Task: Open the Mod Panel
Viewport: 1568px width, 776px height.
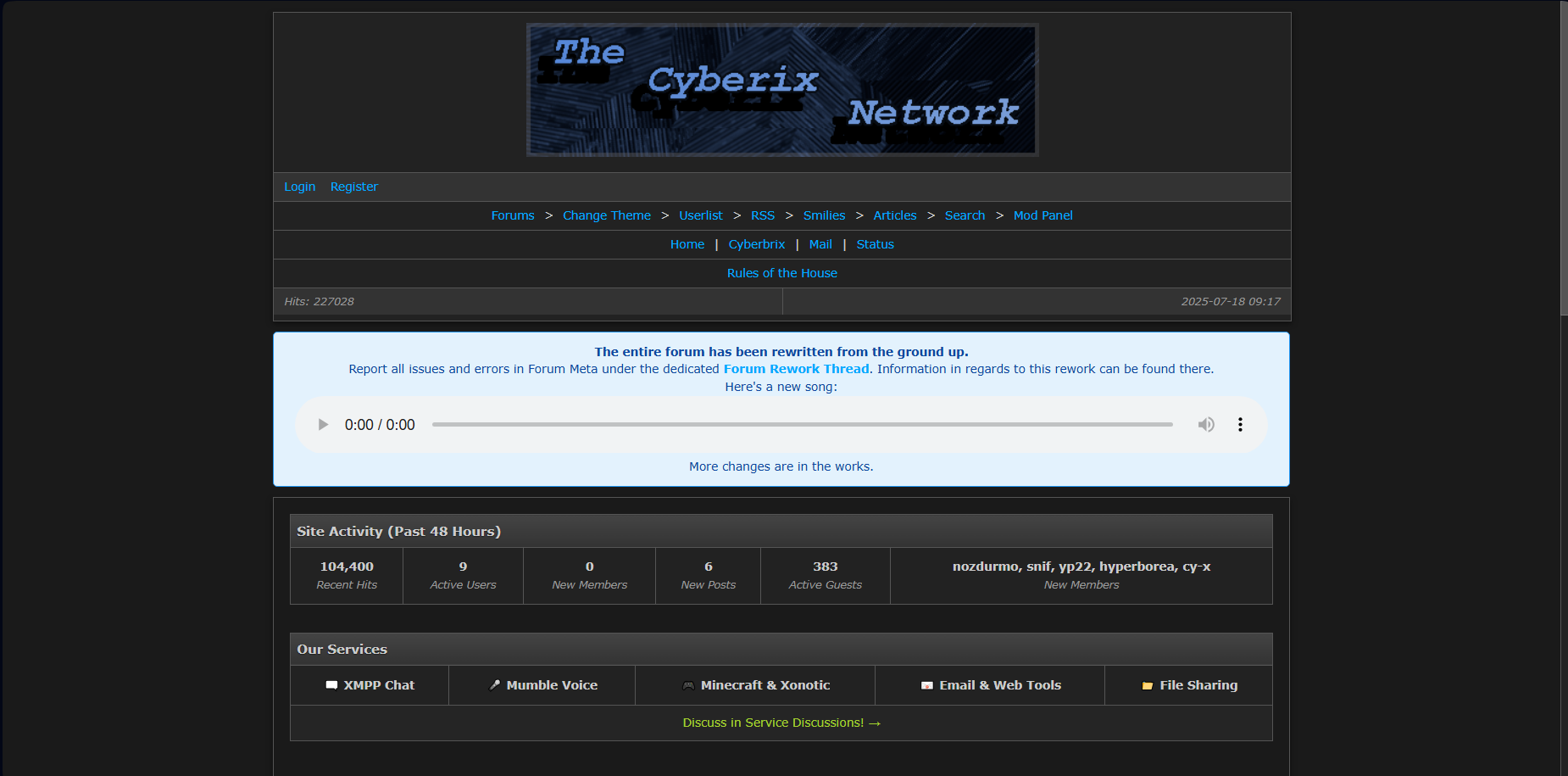Action: tap(1043, 215)
